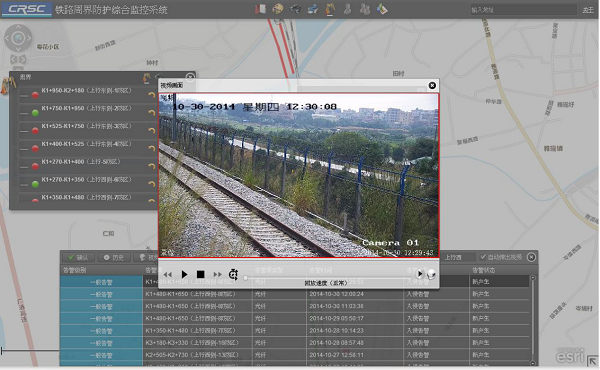This screenshot has height=370, width=600.
Task: Collapse the K1+400-K1+525 zone row dash
Action: tap(24, 149)
